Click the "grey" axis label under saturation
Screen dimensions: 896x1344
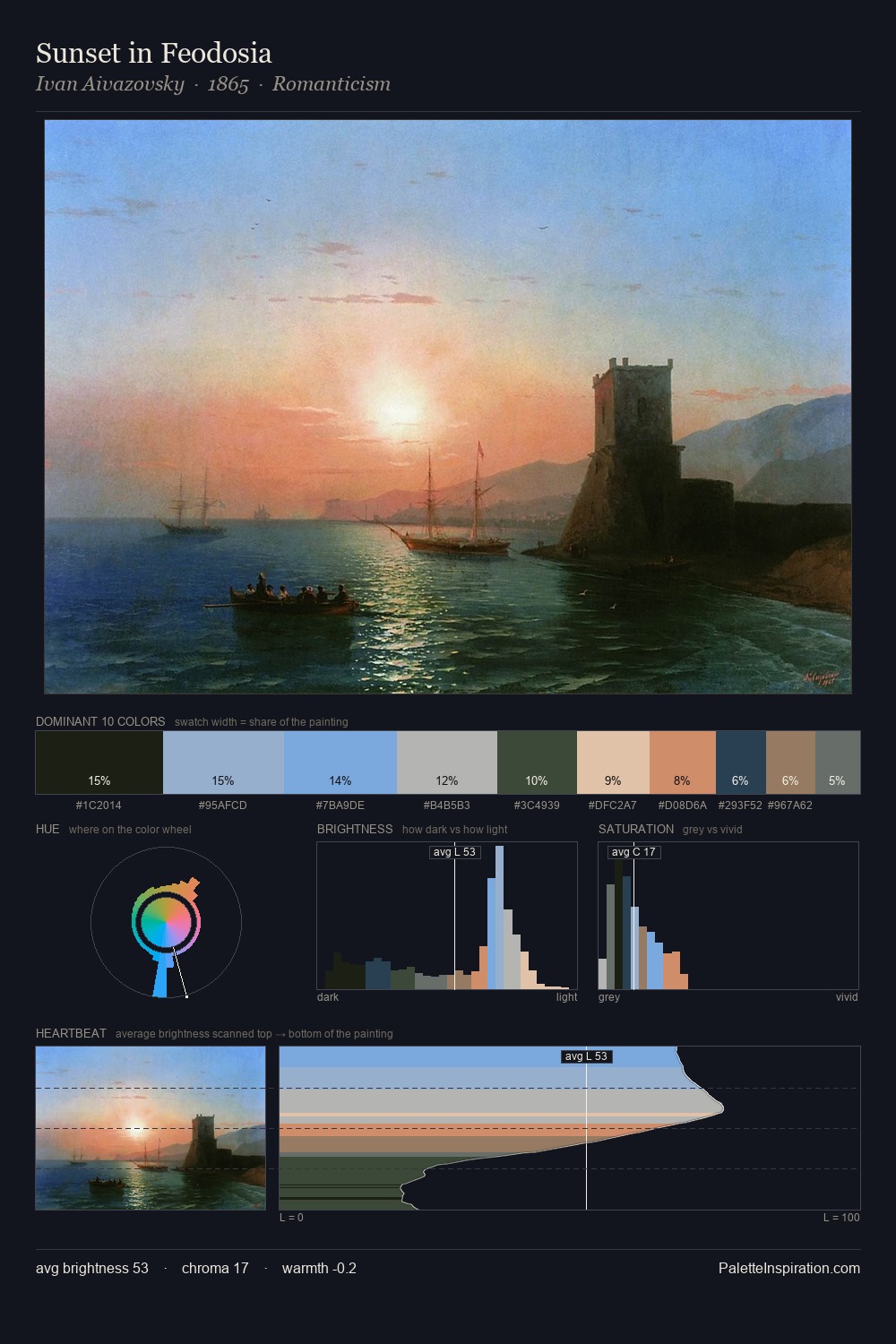click(609, 997)
